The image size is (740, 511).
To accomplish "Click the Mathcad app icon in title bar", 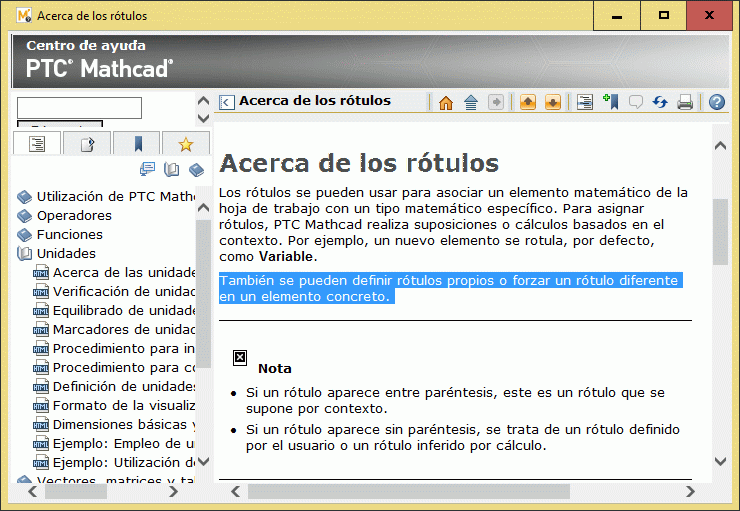I will click(24, 16).
